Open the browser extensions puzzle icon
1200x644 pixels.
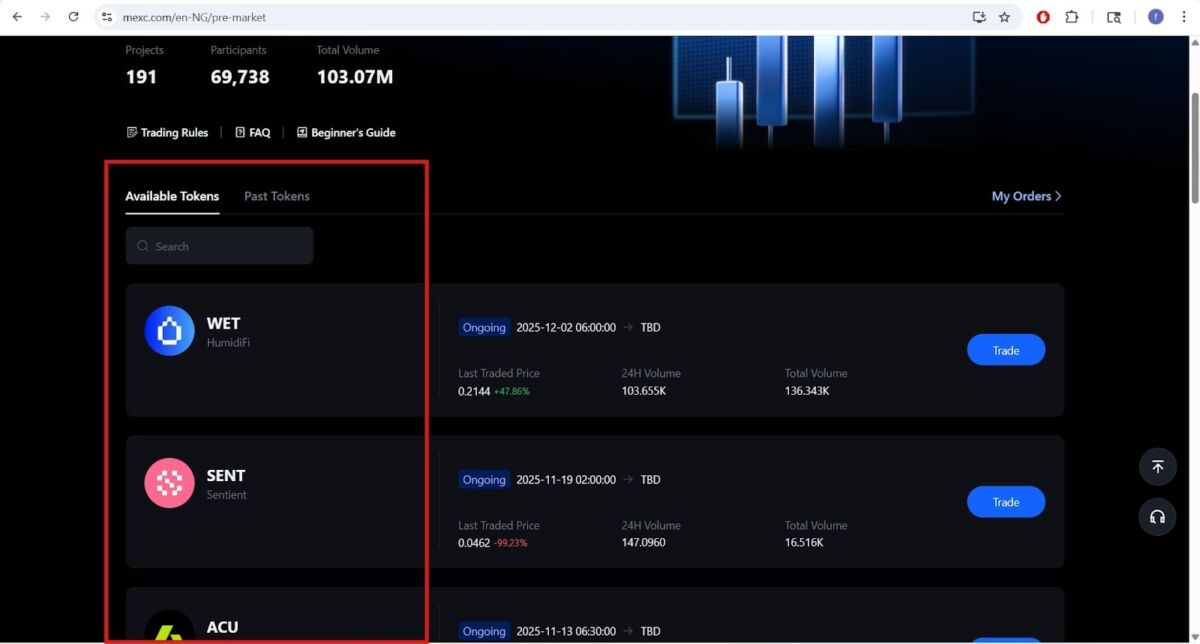click(1072, 17)
